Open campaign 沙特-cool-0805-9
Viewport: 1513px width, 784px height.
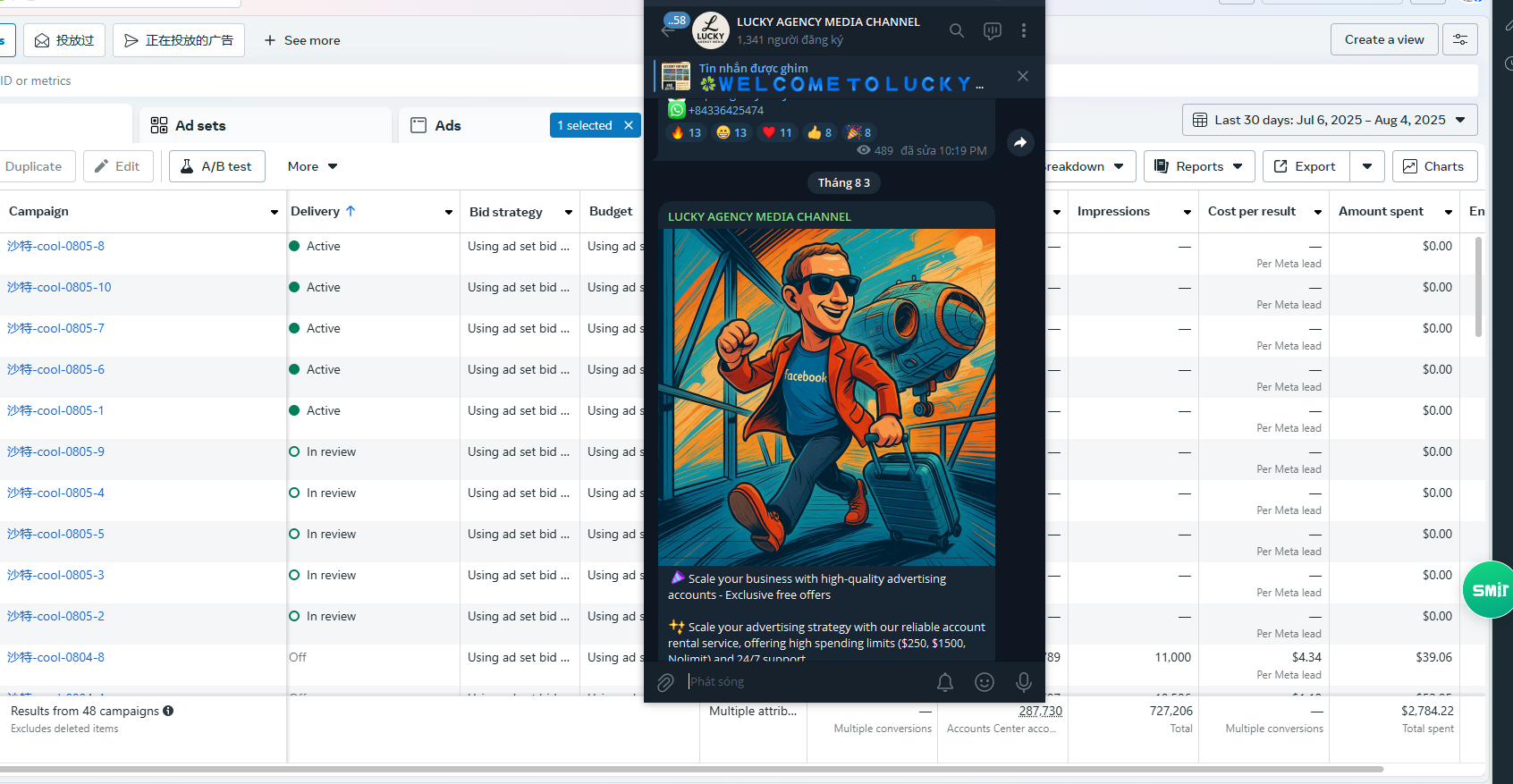55,451
